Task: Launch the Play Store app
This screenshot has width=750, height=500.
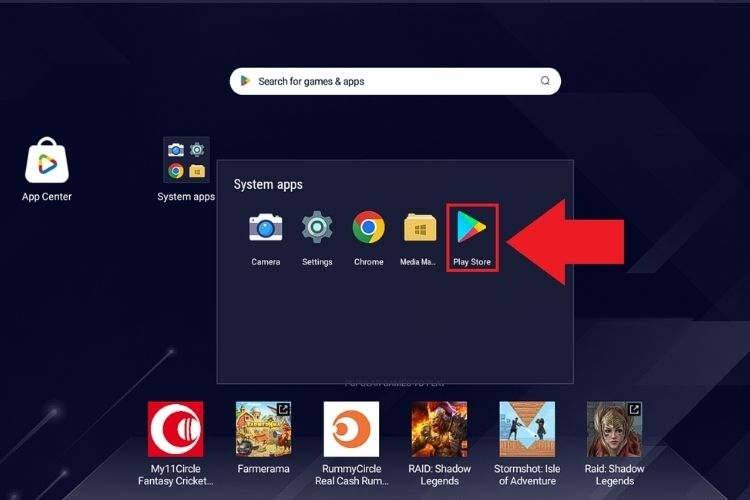Action: click(x=472, y=227)
